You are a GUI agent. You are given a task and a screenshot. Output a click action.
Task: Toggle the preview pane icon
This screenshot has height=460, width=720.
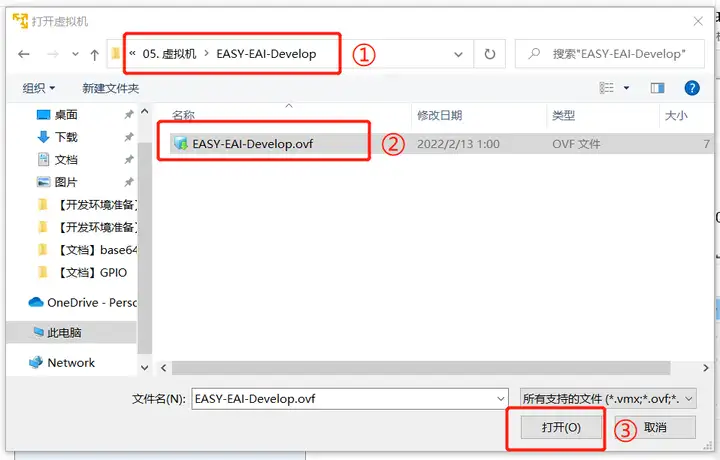pos(658,88)
